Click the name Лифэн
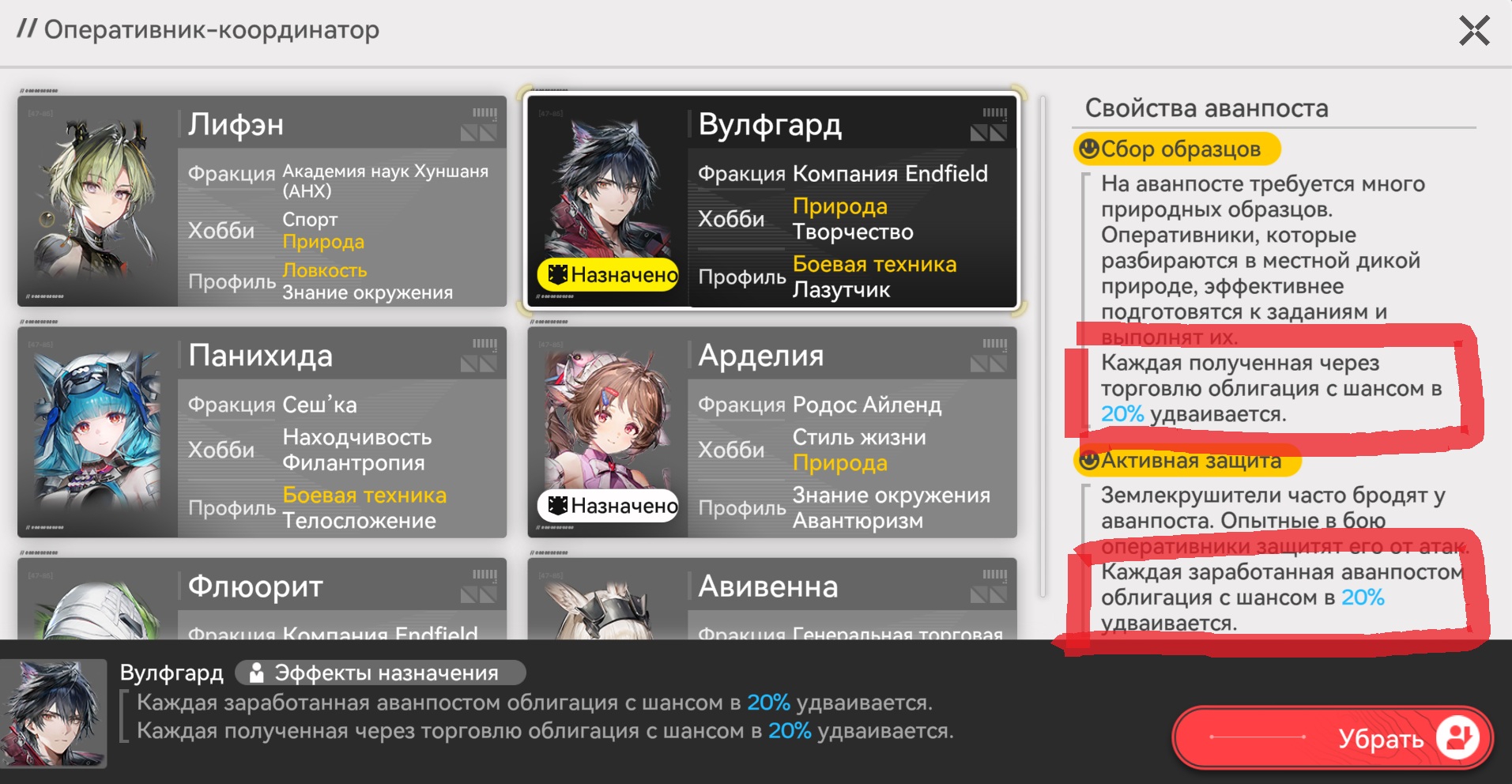Image resolution: width=1512 pixels, height=784 pixels. (x=236, y=125)
